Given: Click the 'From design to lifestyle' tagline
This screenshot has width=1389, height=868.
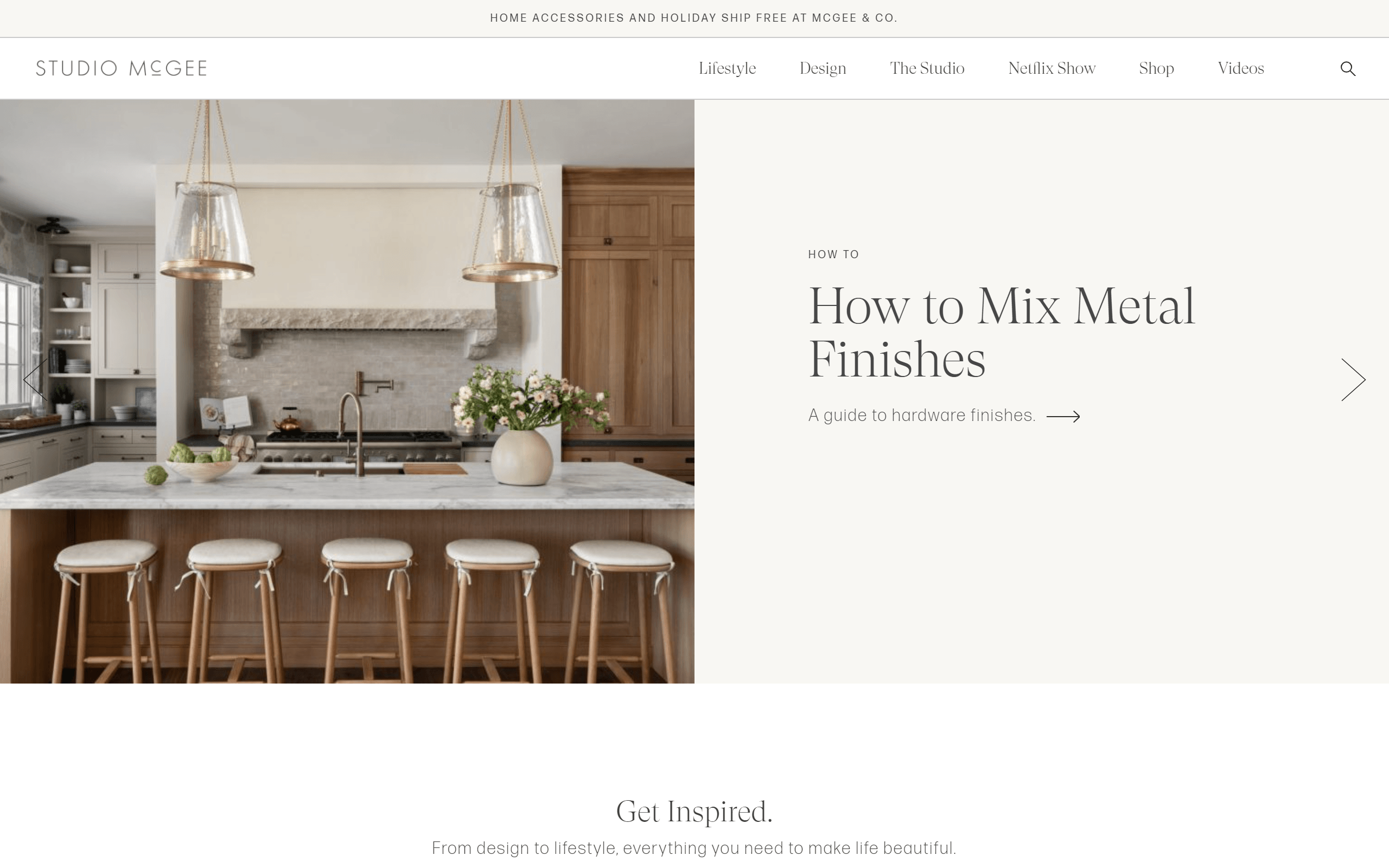Looking at the screenshot, I should tap(694, 848).
